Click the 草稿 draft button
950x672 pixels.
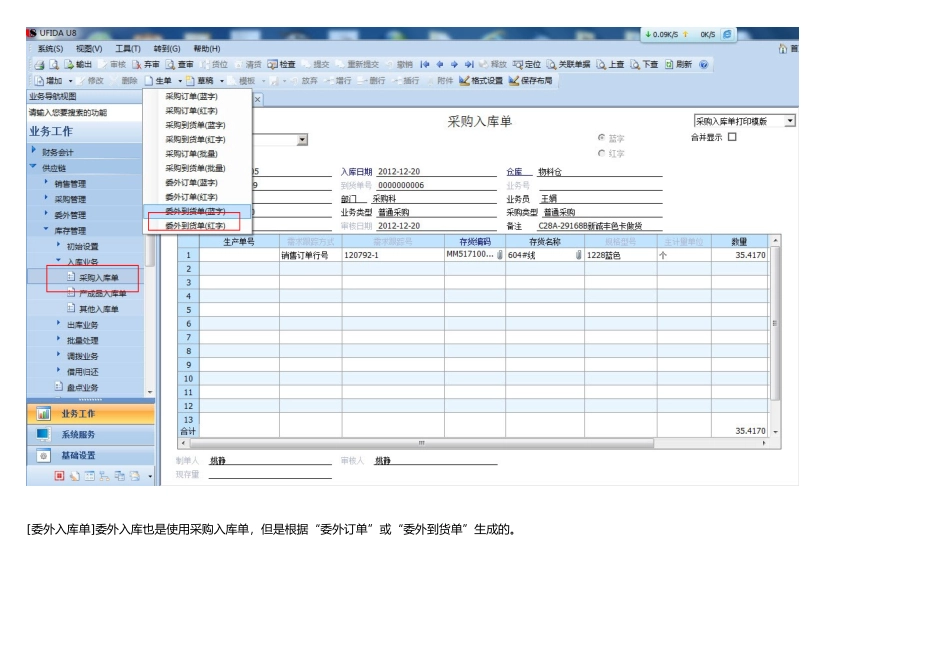click(x=200, y=81)
